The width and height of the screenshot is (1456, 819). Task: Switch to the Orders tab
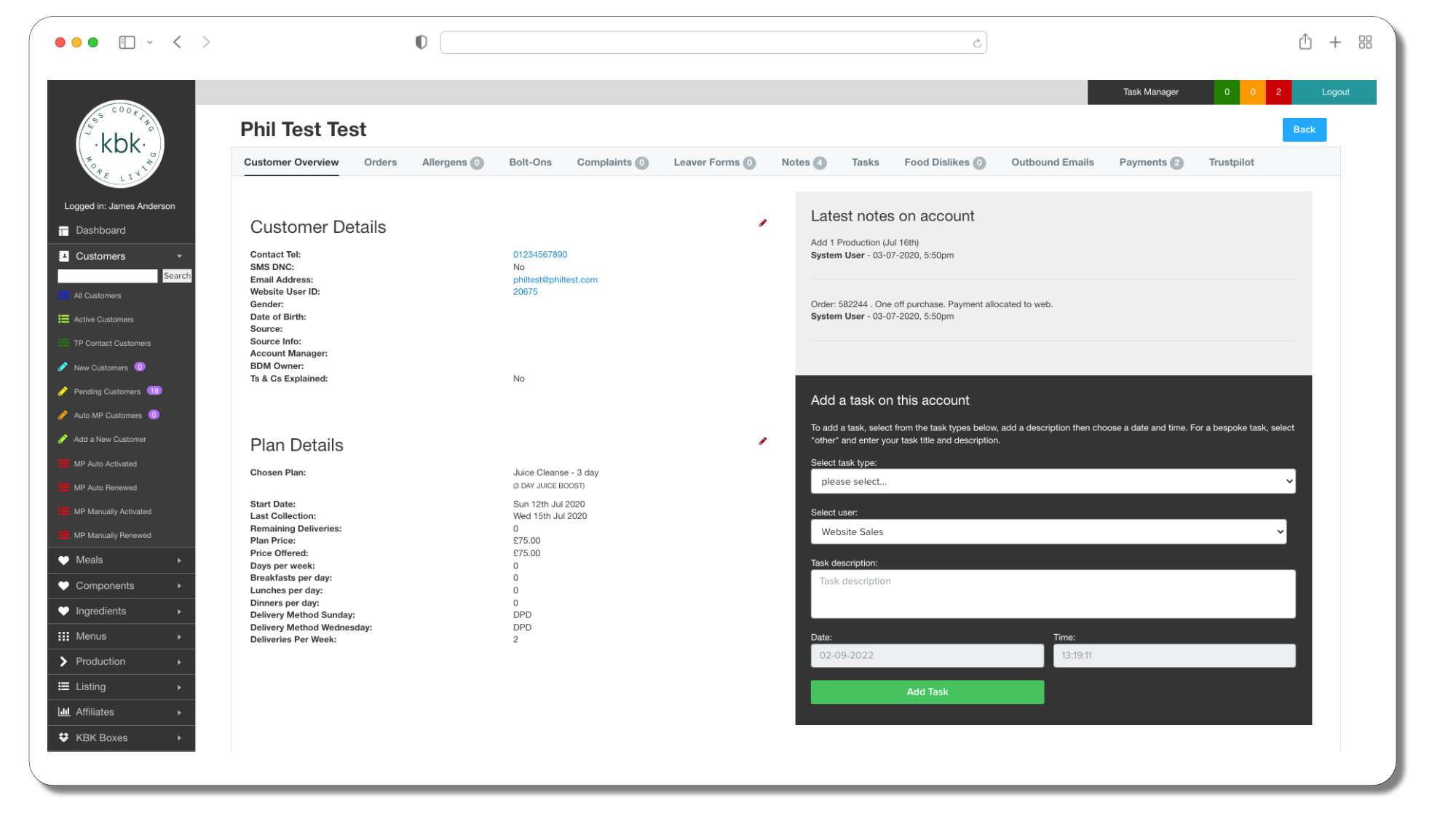[x=380, y=162]
